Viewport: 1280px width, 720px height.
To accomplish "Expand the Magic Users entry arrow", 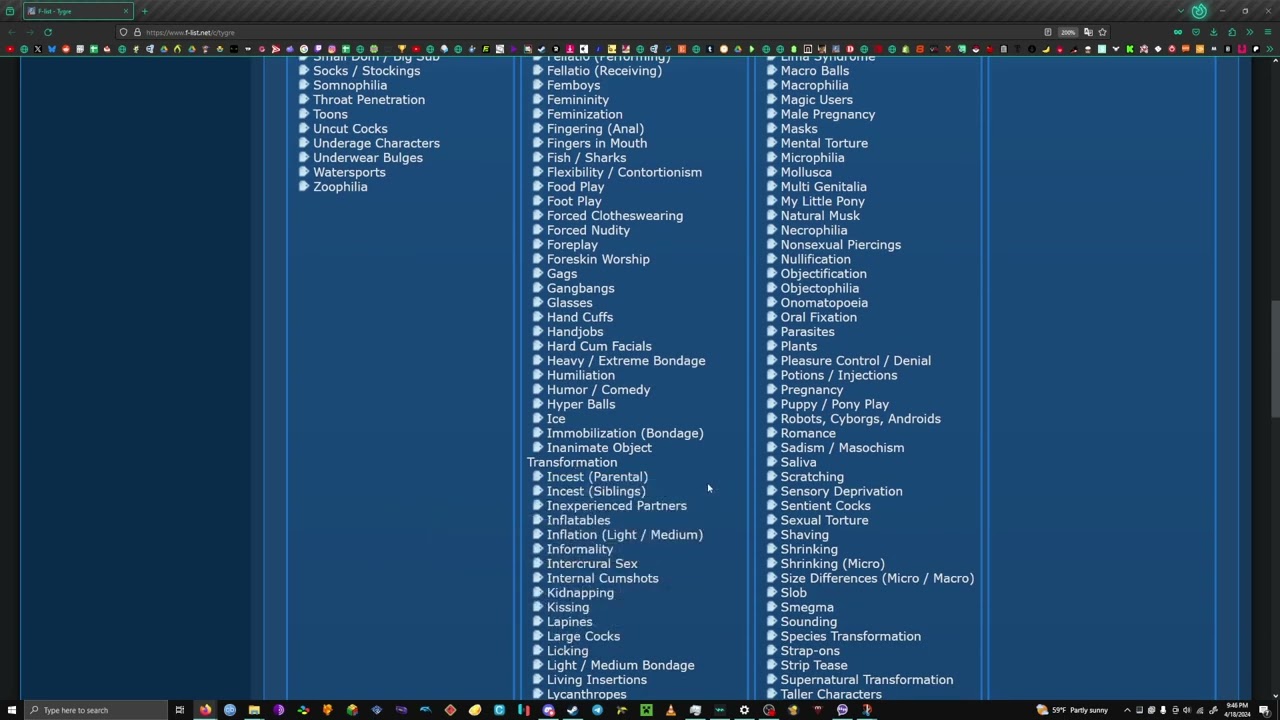I will (x=771, y=99).
